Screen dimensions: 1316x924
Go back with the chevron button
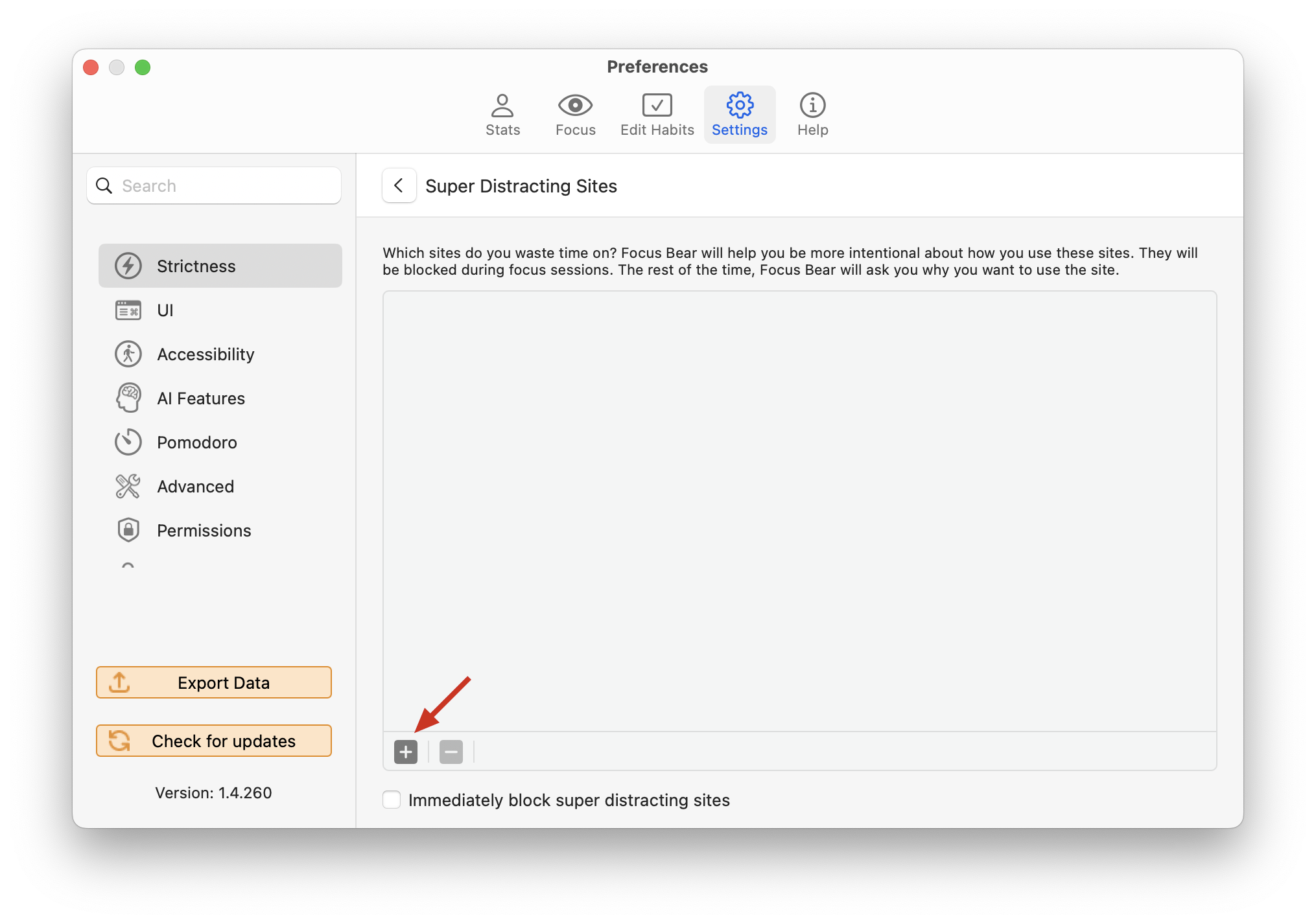click(x=399, y=186)
